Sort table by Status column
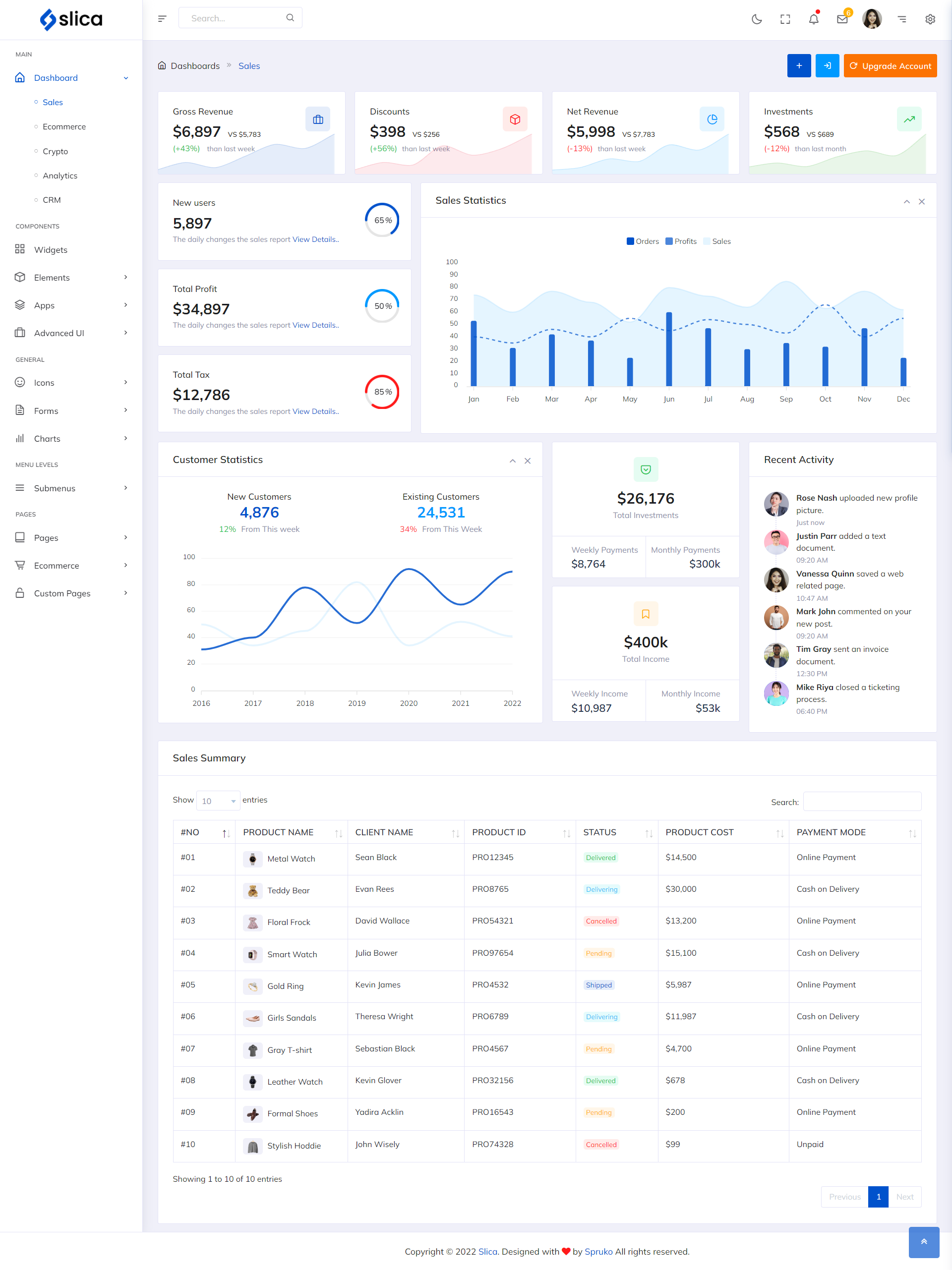 pos(617,832)
